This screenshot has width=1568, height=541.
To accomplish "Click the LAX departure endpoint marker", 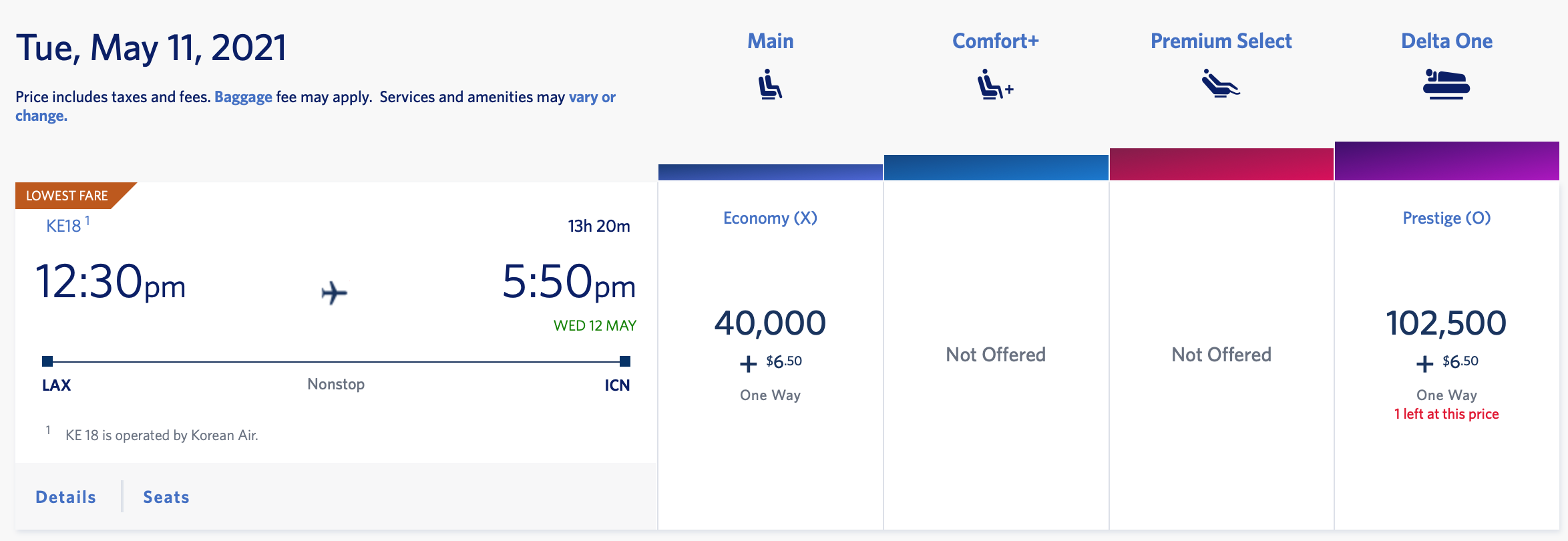I will click(47, 361).
